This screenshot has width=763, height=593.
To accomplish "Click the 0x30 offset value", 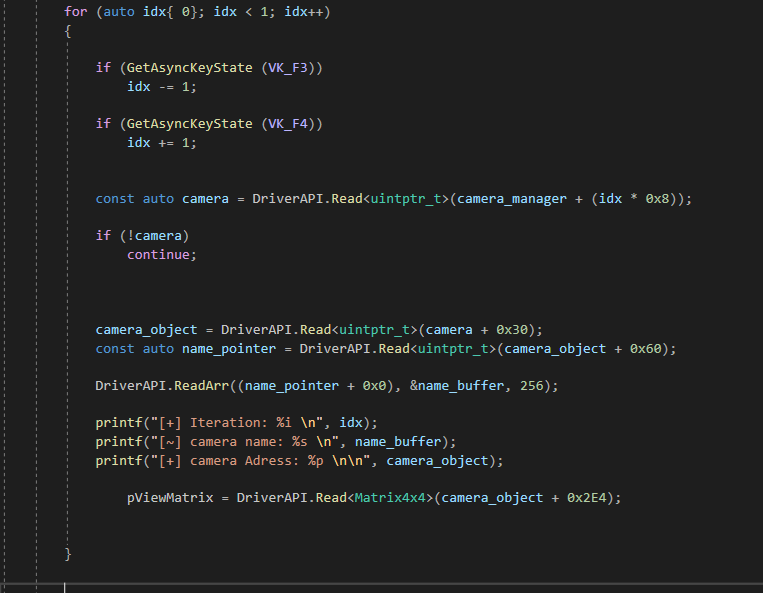I will [512, 329].
